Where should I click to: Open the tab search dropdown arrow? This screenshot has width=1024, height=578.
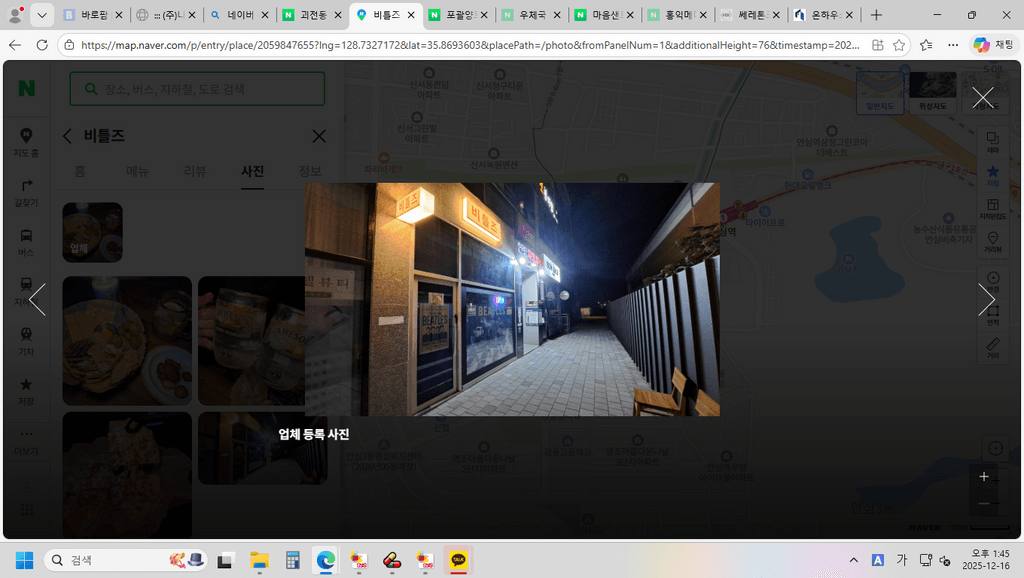[x=42, y=14]
